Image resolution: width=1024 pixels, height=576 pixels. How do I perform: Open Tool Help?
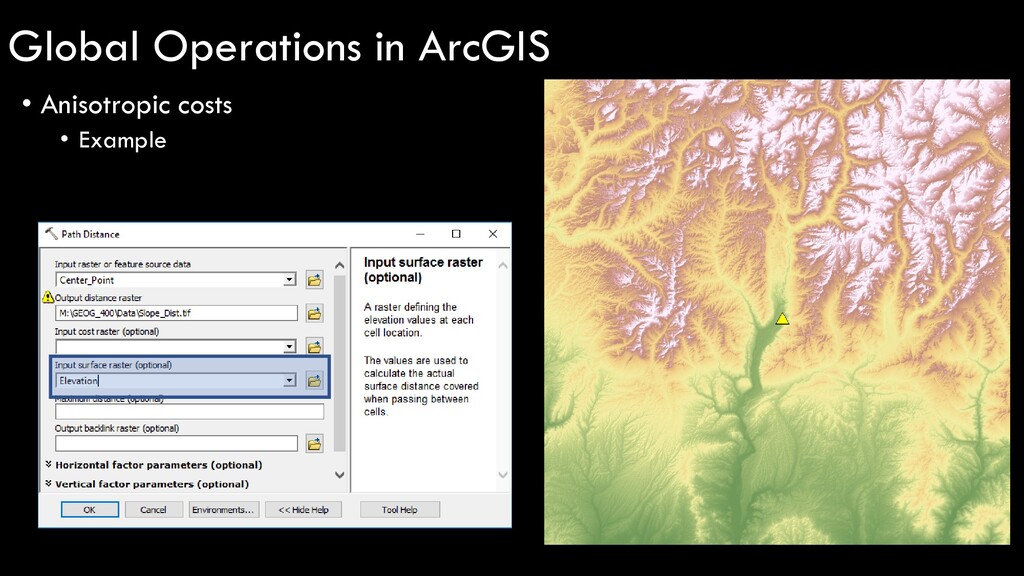coord(400,509)
